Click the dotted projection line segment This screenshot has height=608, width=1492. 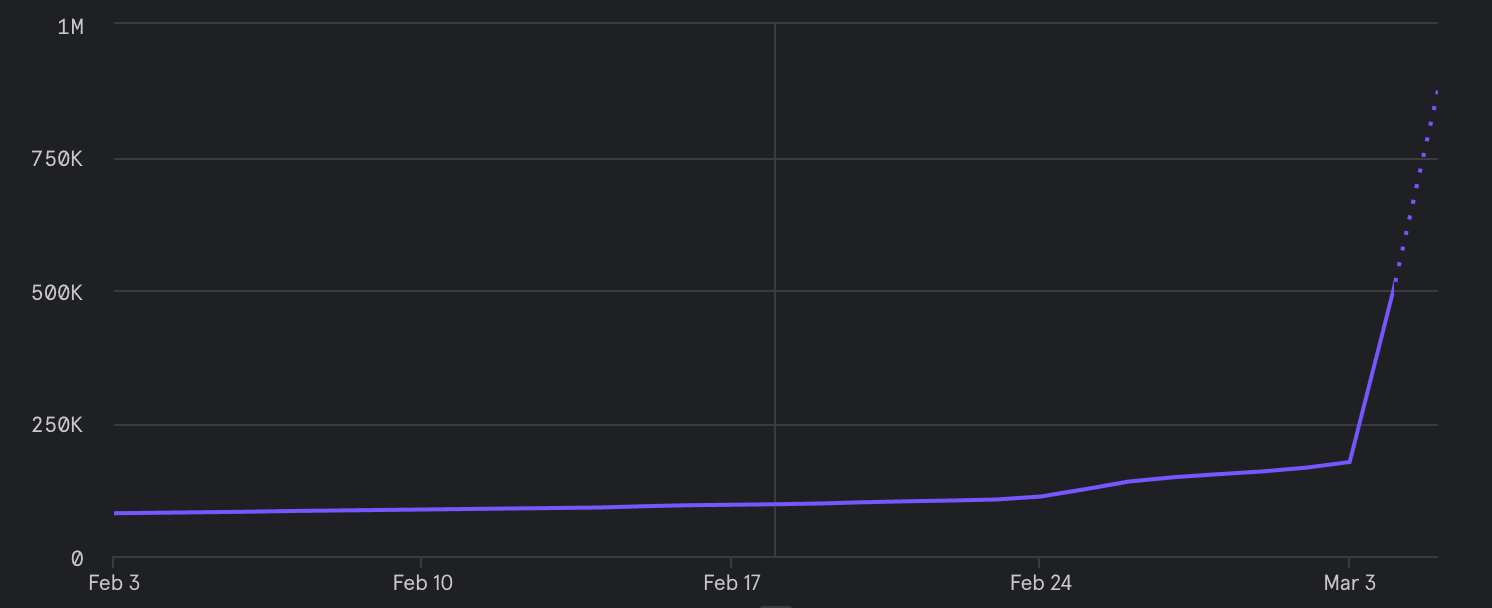pyautogui.click(x=1415, y=190)
